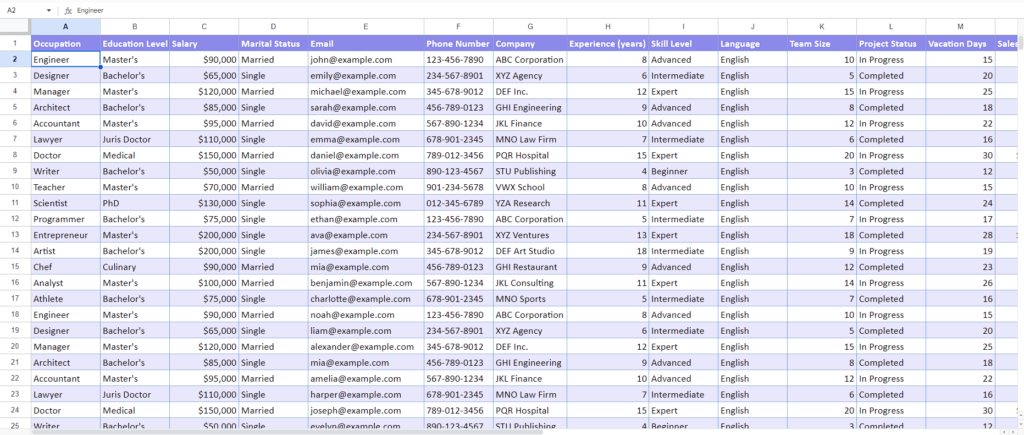Click the Email header cell
The width and height of the screenshot is (1024, 435).
[x=366, y=44]
